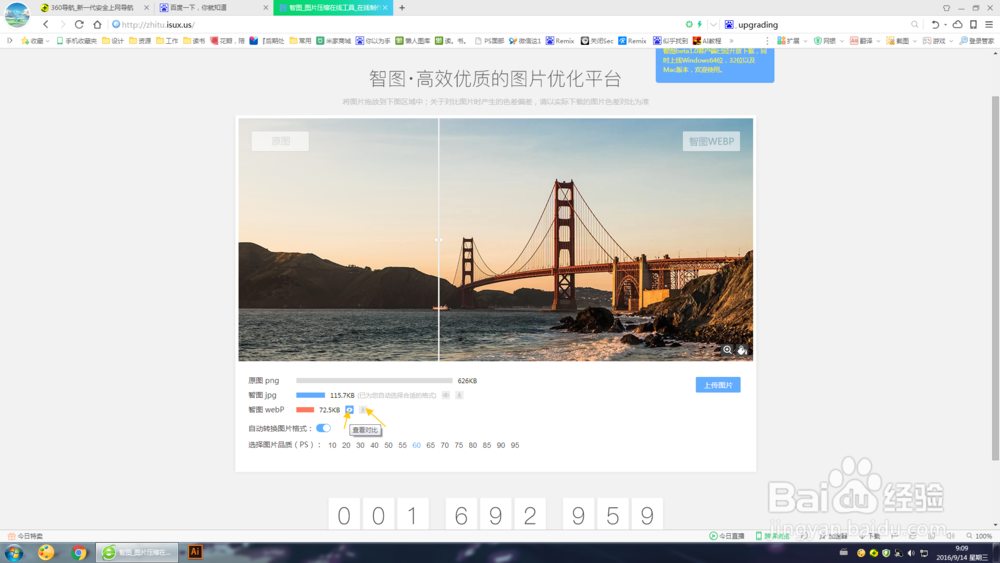Click the comparison divider handle on image

click(x=439, y=240)
